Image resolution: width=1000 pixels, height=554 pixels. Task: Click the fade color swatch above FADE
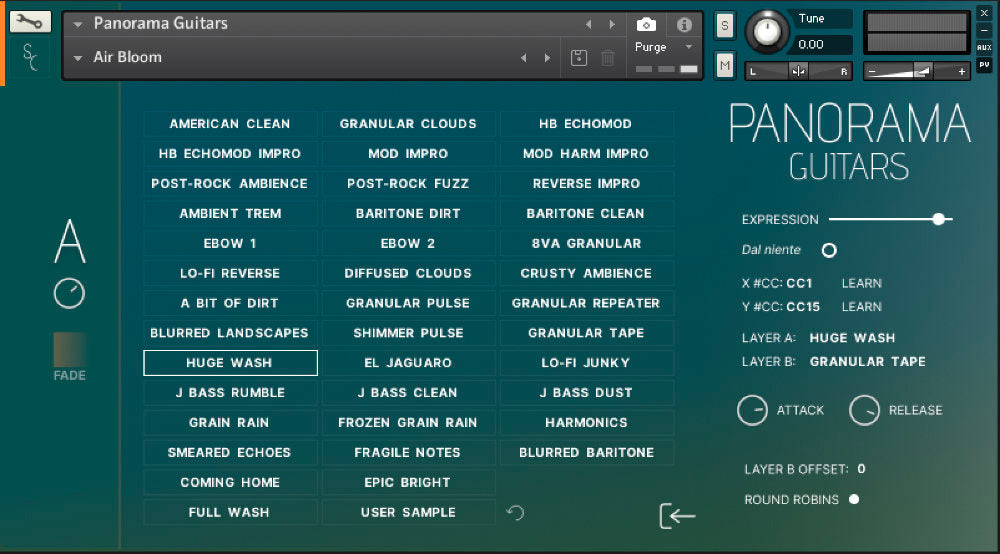(70, 349)
